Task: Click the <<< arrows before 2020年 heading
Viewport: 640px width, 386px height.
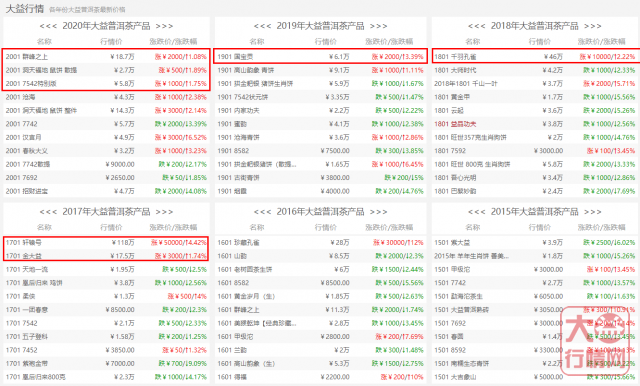Action: click(48, 27)
